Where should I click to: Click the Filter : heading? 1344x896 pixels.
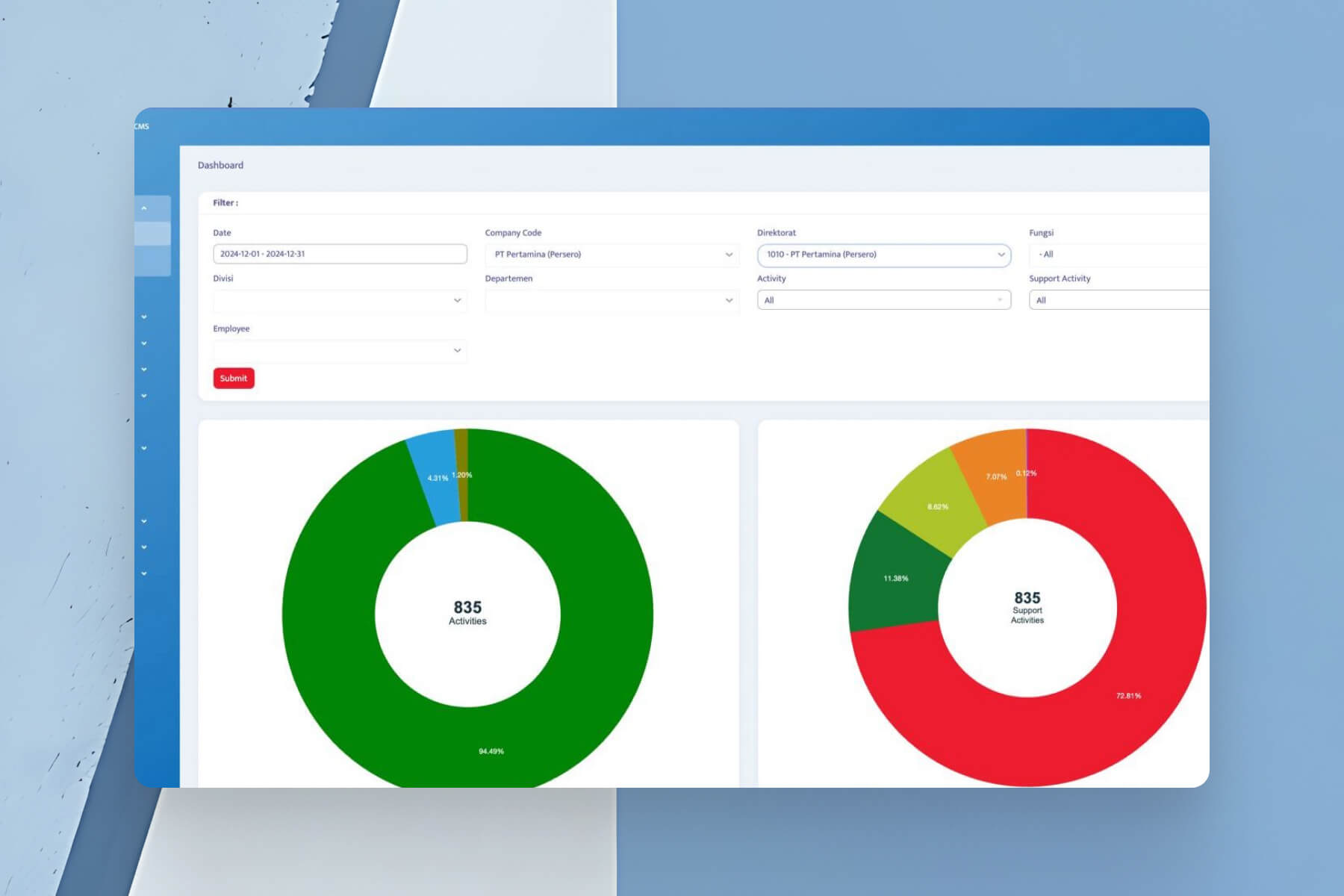point(225,203)
